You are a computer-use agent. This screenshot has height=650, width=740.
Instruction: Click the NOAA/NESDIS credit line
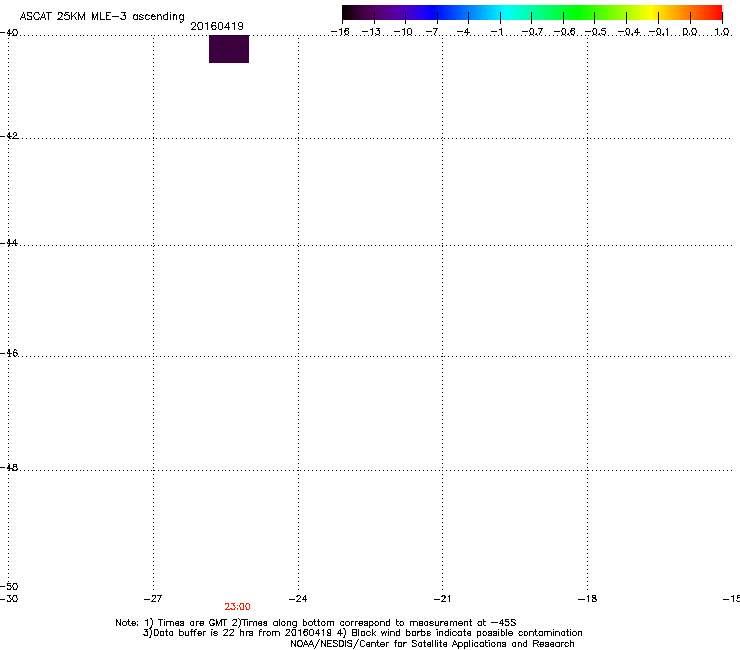coord(432,644)
